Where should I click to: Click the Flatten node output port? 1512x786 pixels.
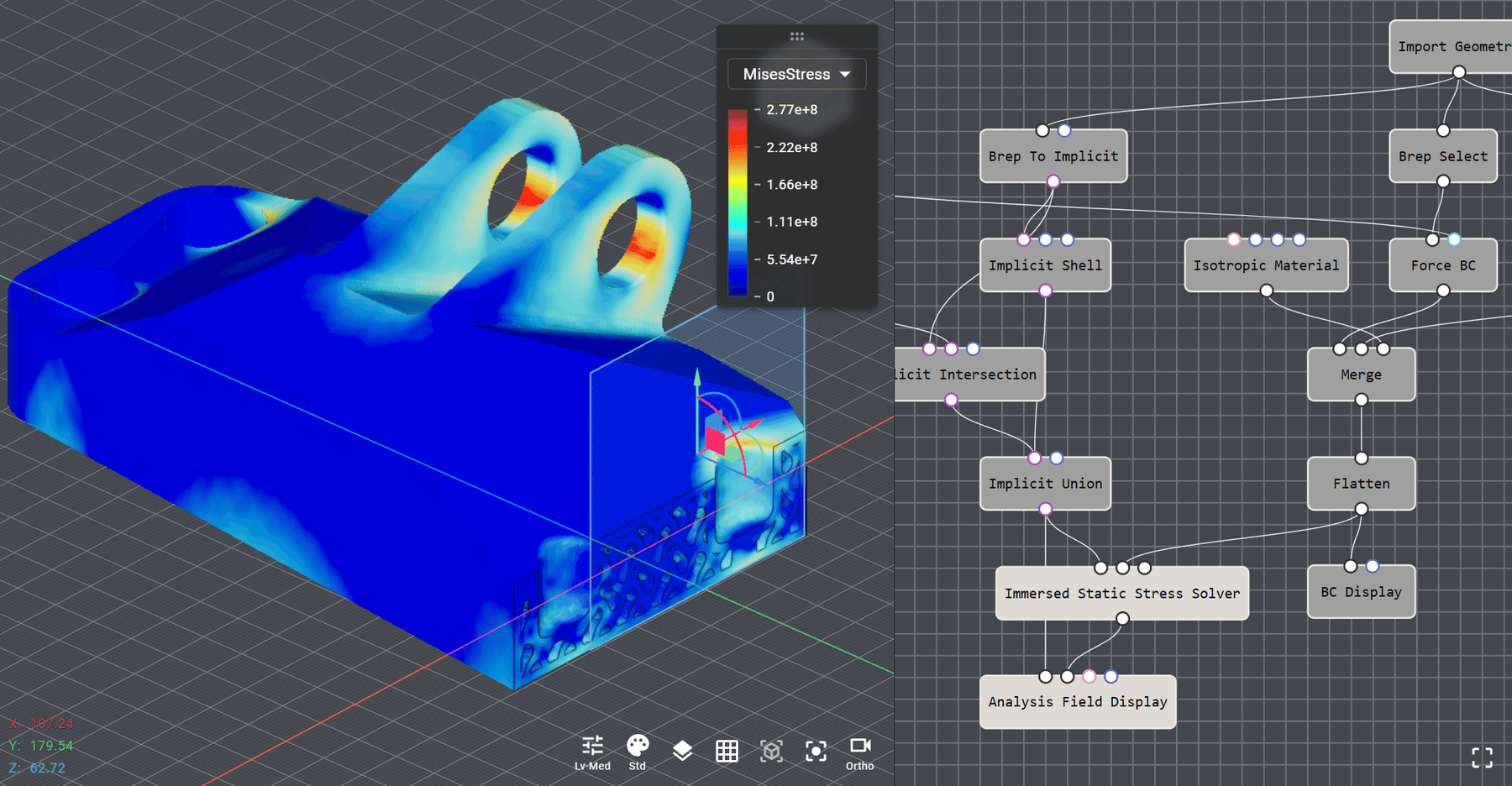1361,509
